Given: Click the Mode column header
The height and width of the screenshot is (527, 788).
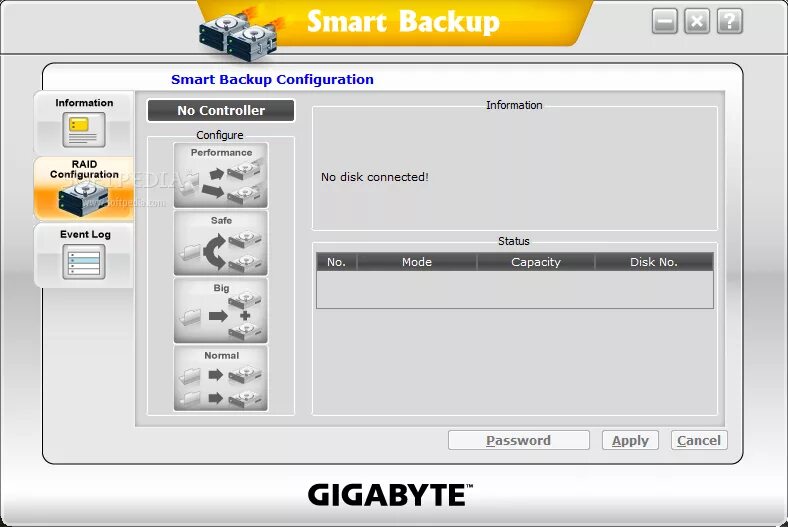Looking at the screenshot, I should [x=417, y=262].
